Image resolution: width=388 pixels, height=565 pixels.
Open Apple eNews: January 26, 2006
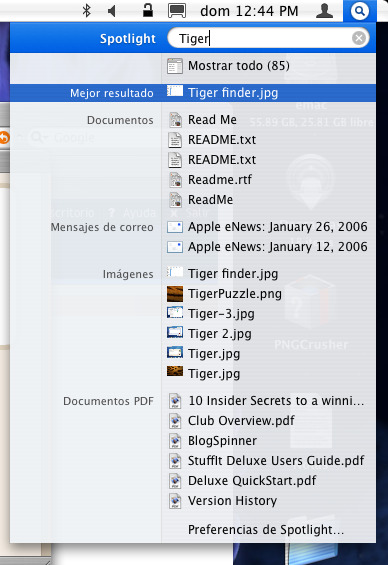pyautogui.click(x=277, y=227)
